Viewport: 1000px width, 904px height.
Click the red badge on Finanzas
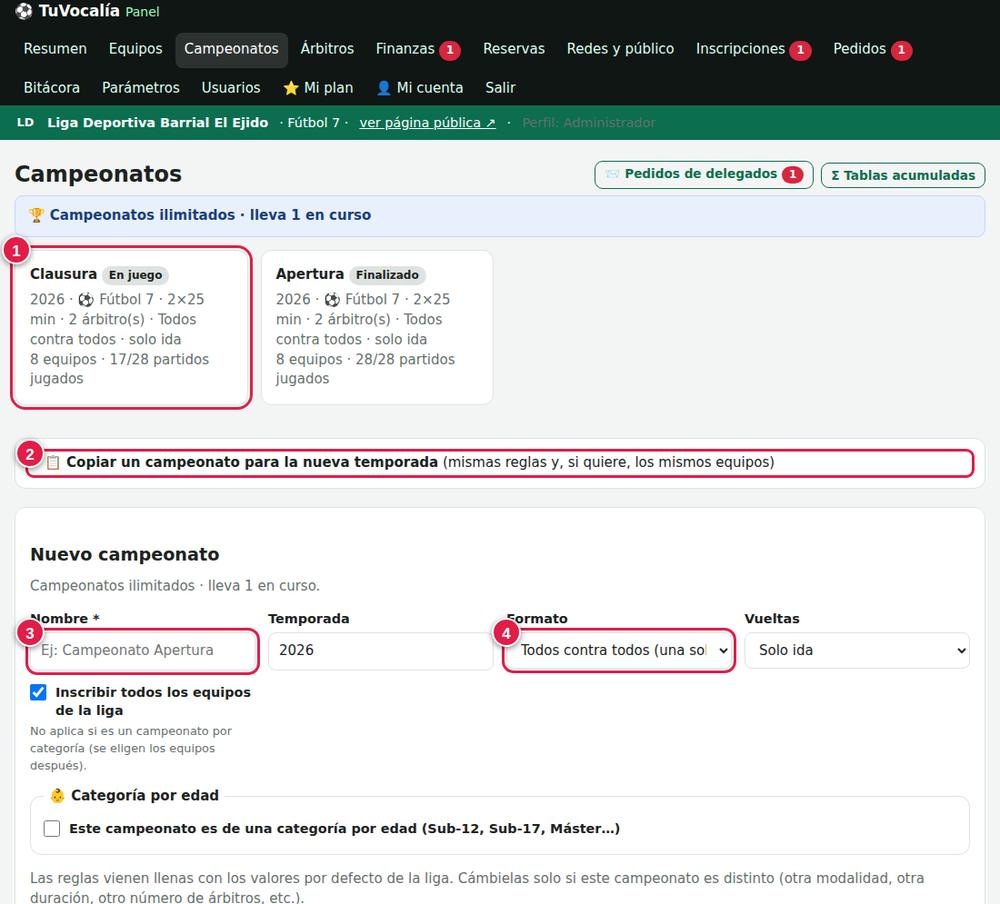coord(450,50)
